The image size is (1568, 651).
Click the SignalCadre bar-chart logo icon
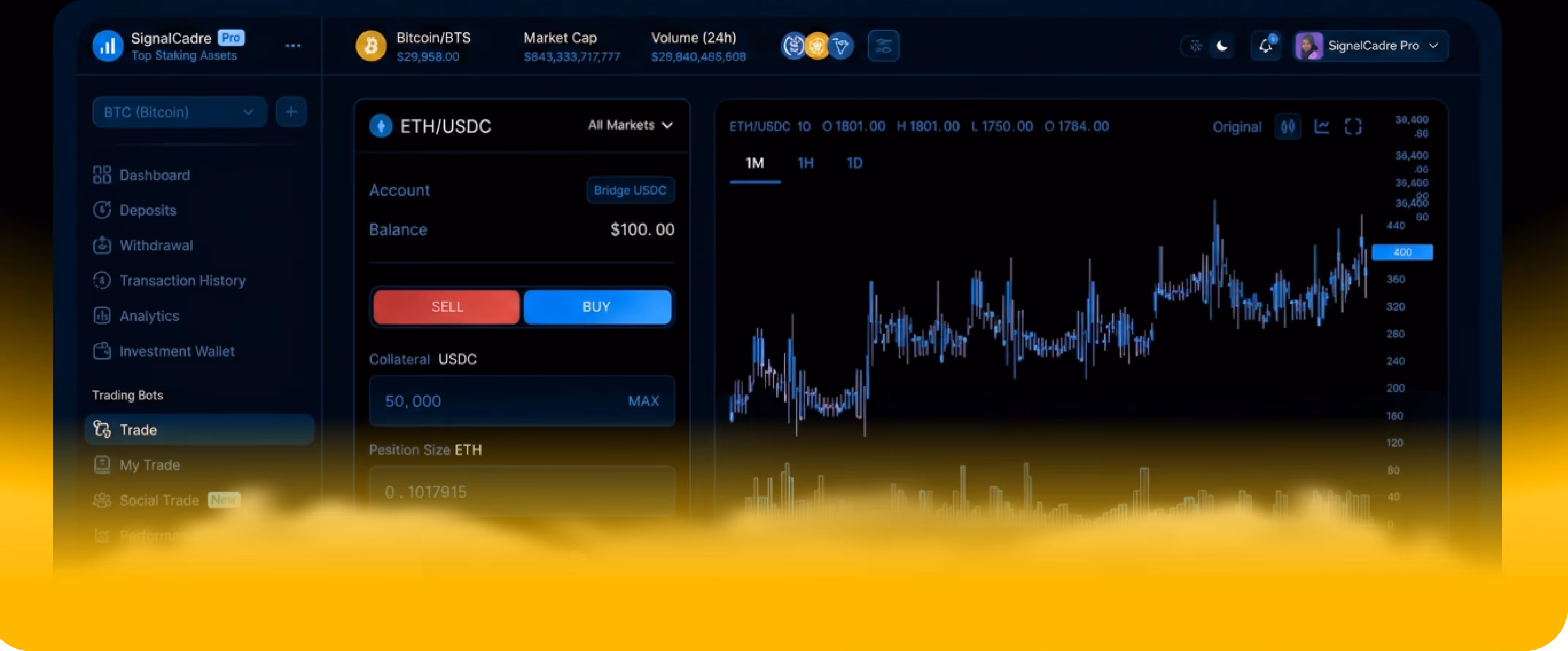click(107, 46)
